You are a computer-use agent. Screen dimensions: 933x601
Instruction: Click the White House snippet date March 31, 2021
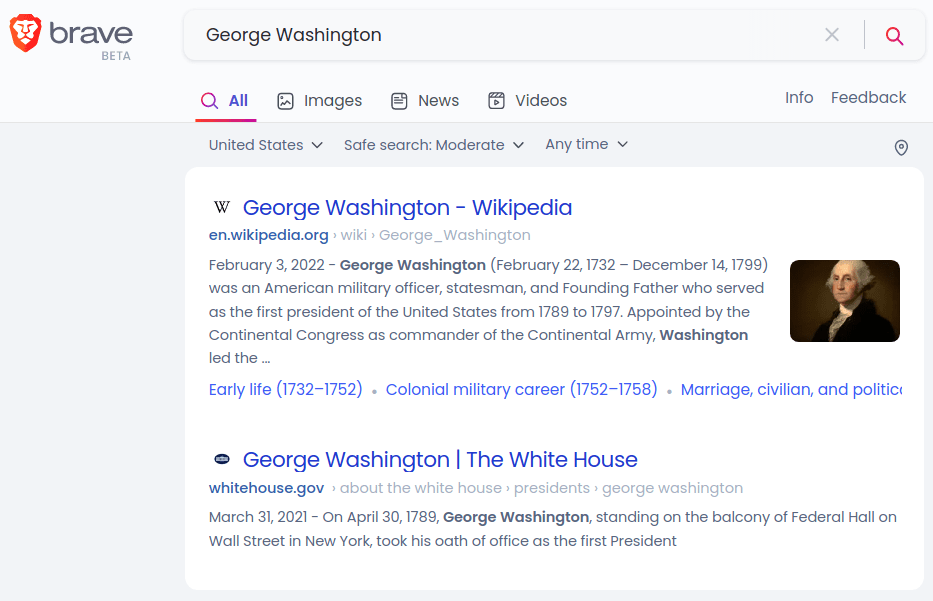[258, 517]
